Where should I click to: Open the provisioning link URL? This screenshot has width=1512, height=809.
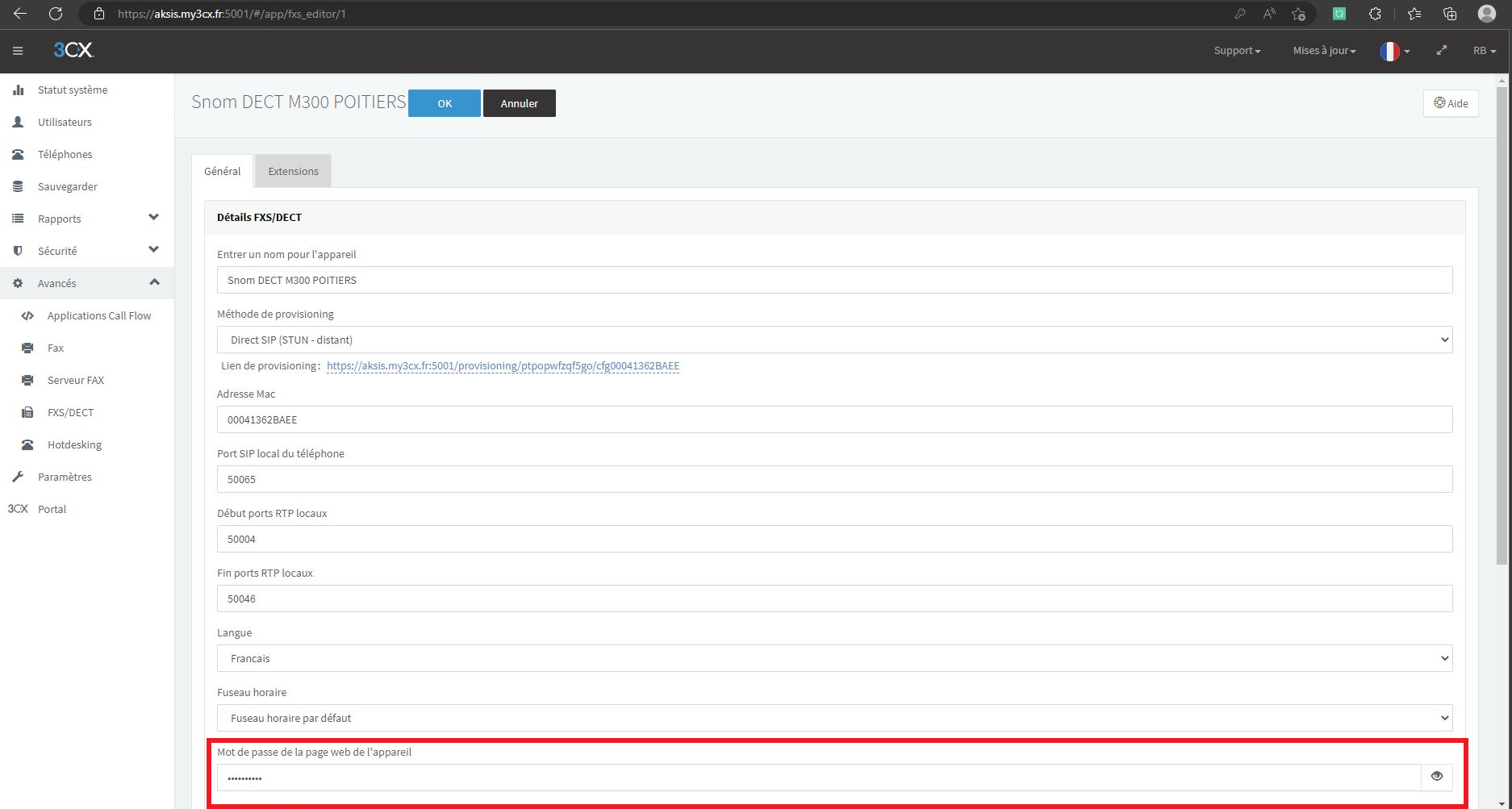pos(503,365)
